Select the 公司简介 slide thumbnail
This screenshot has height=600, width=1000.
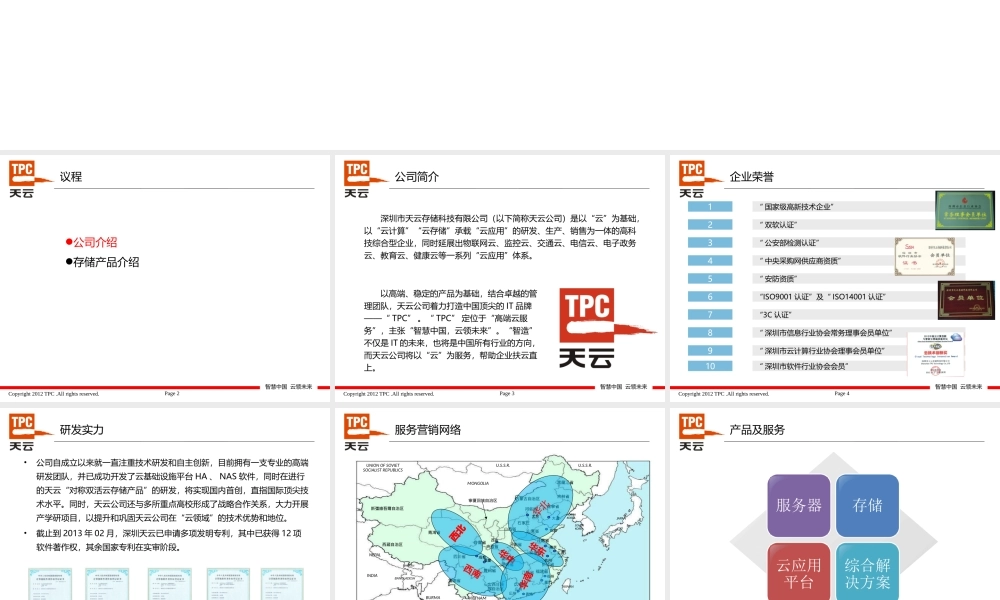[x=499, y=277]
